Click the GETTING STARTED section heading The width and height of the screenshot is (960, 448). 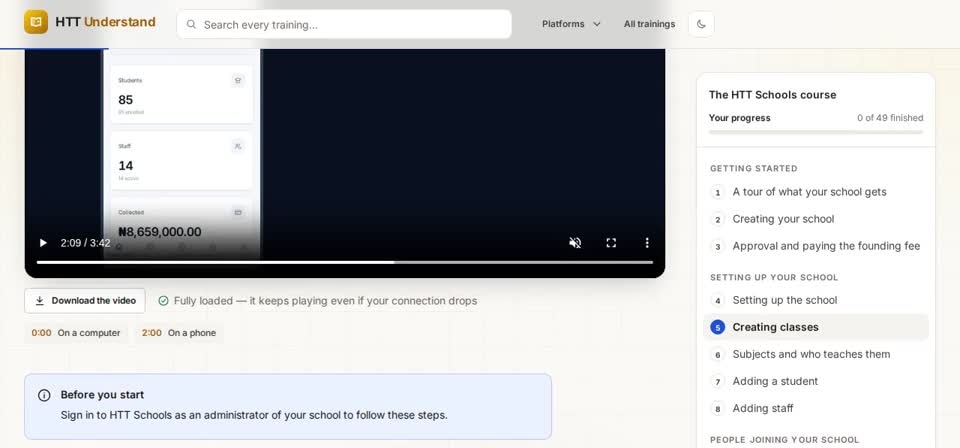753,168
